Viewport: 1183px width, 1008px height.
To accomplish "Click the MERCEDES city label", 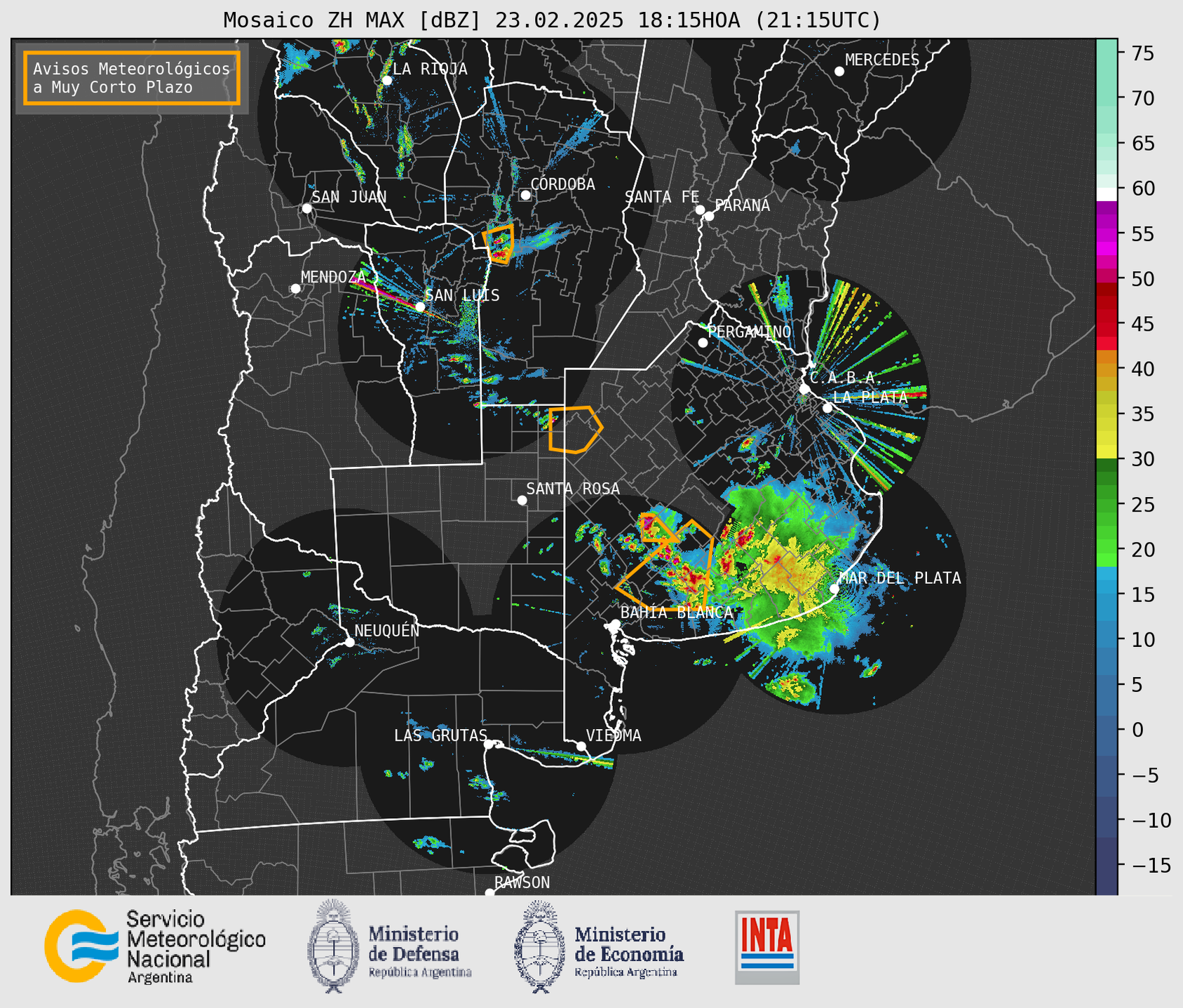I will coord(882,60).
